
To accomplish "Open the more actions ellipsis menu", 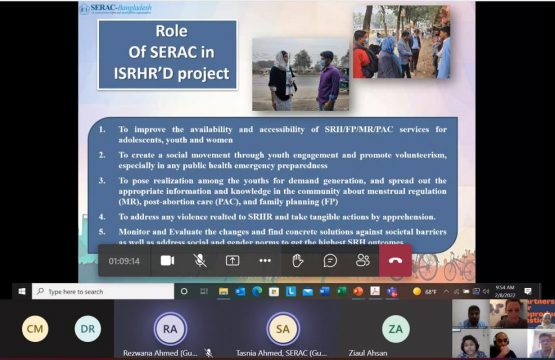I will click(x=265, y=261).
